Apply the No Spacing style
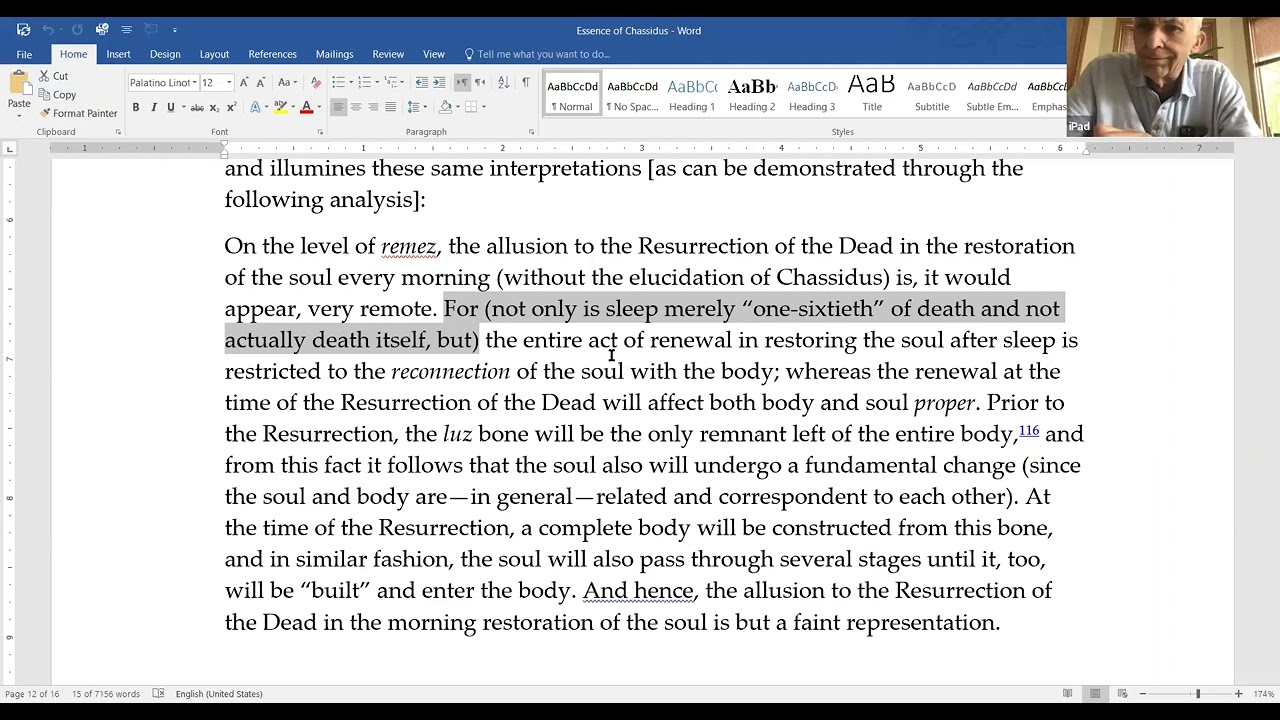This screenshot has height=720, width=1280. point(633,95)
